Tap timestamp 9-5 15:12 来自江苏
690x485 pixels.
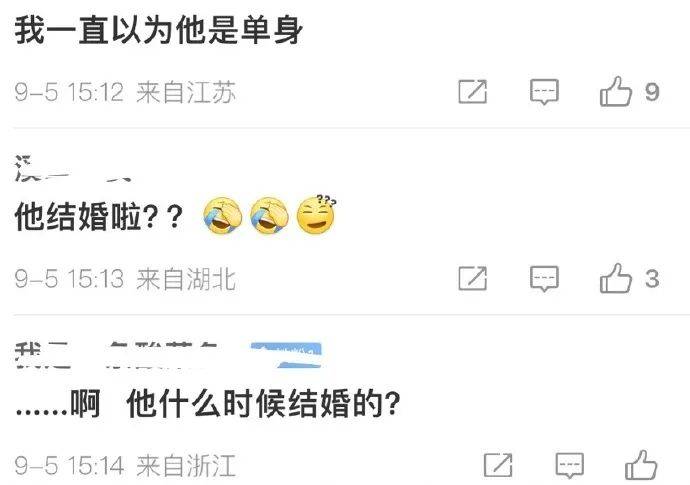pos(125,92)
